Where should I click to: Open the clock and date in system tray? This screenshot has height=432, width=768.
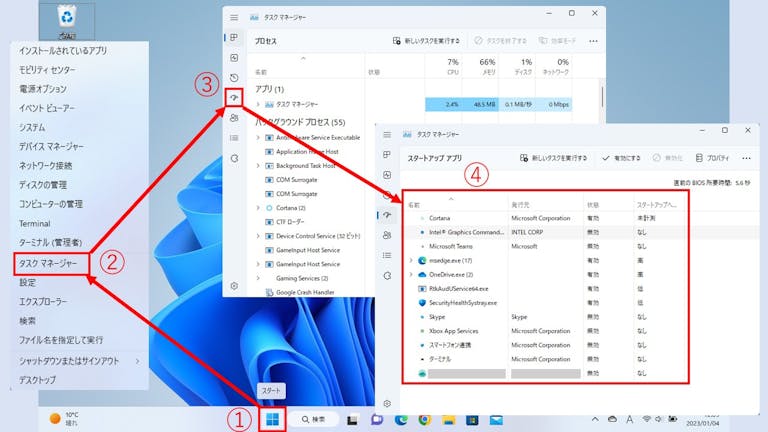[x=703, y=420]
